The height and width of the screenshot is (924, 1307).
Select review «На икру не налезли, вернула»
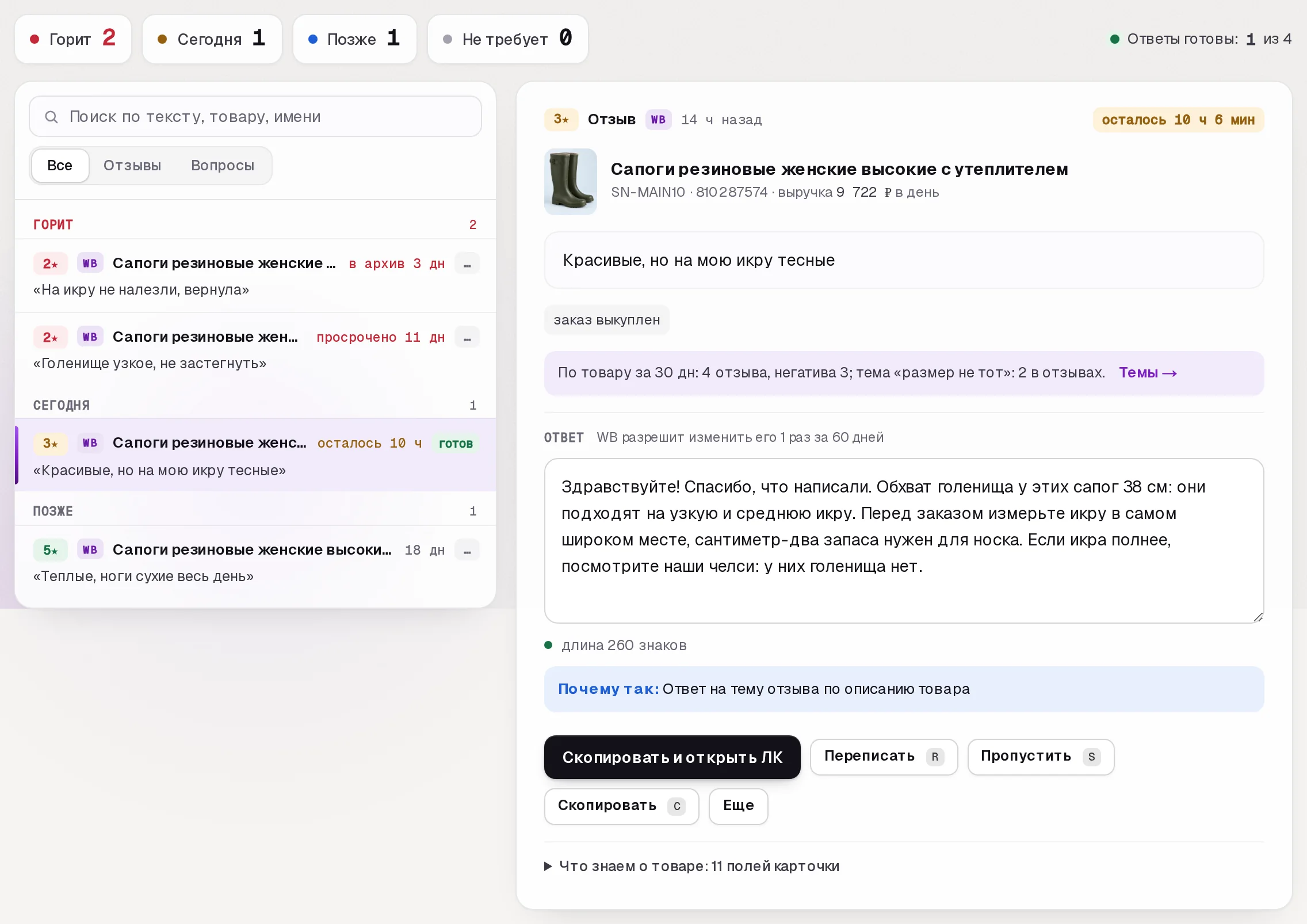tap(255, 276)
